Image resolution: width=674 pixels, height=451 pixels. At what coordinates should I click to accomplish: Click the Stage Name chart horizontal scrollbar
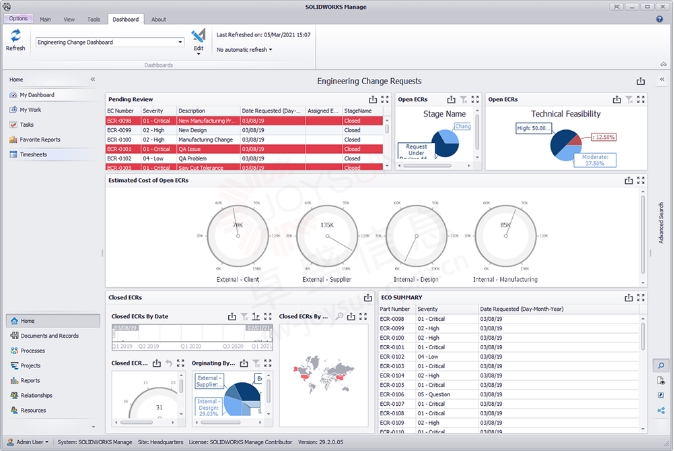(x=427, y=166)
